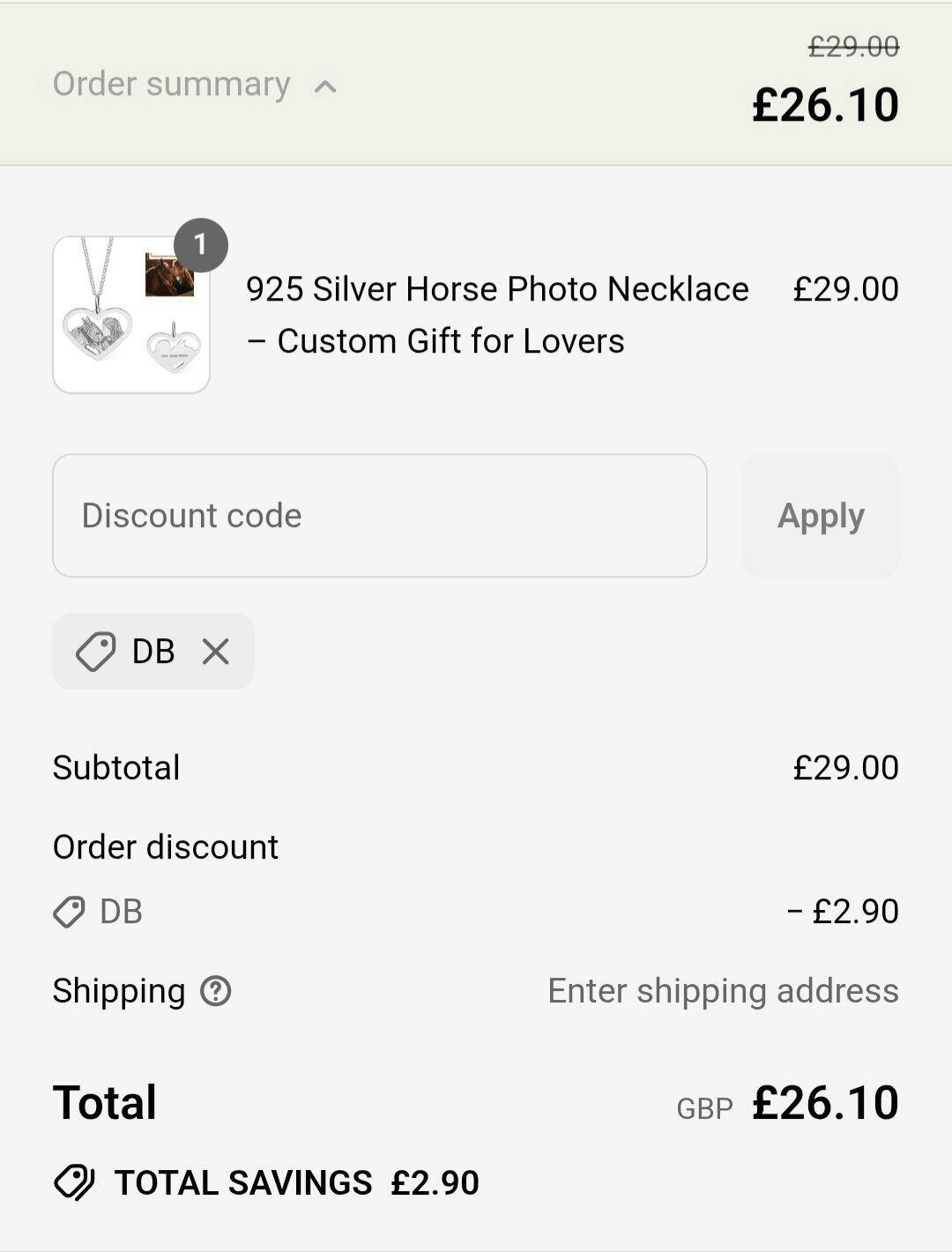Click the Total Savings tag icon
The width and height of the screenshot is (952, 1252).
point(75,1182)
